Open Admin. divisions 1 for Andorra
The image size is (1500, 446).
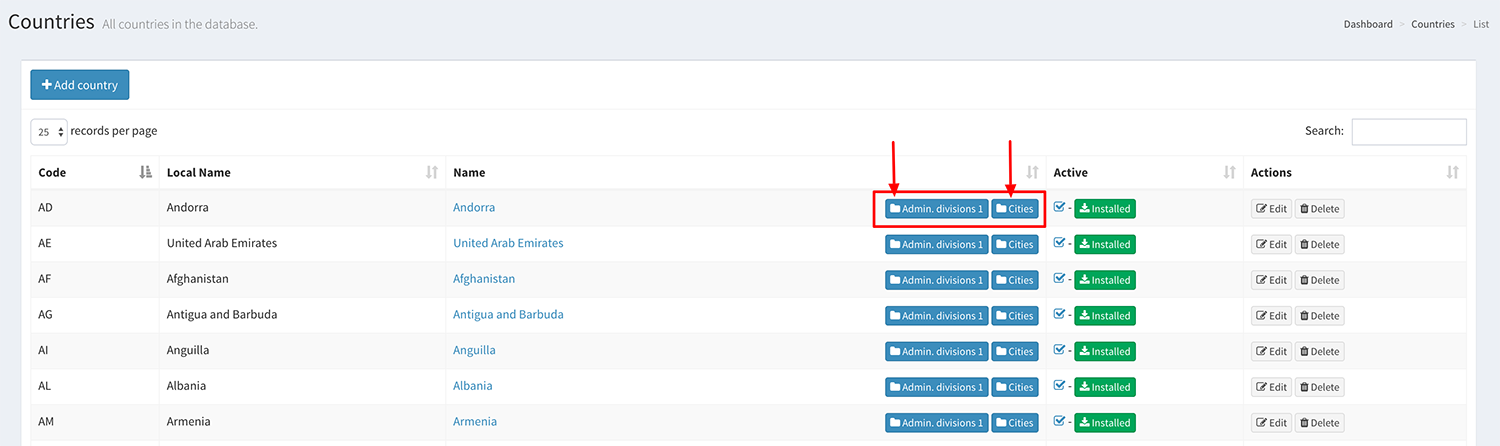(x=936, y=209)
